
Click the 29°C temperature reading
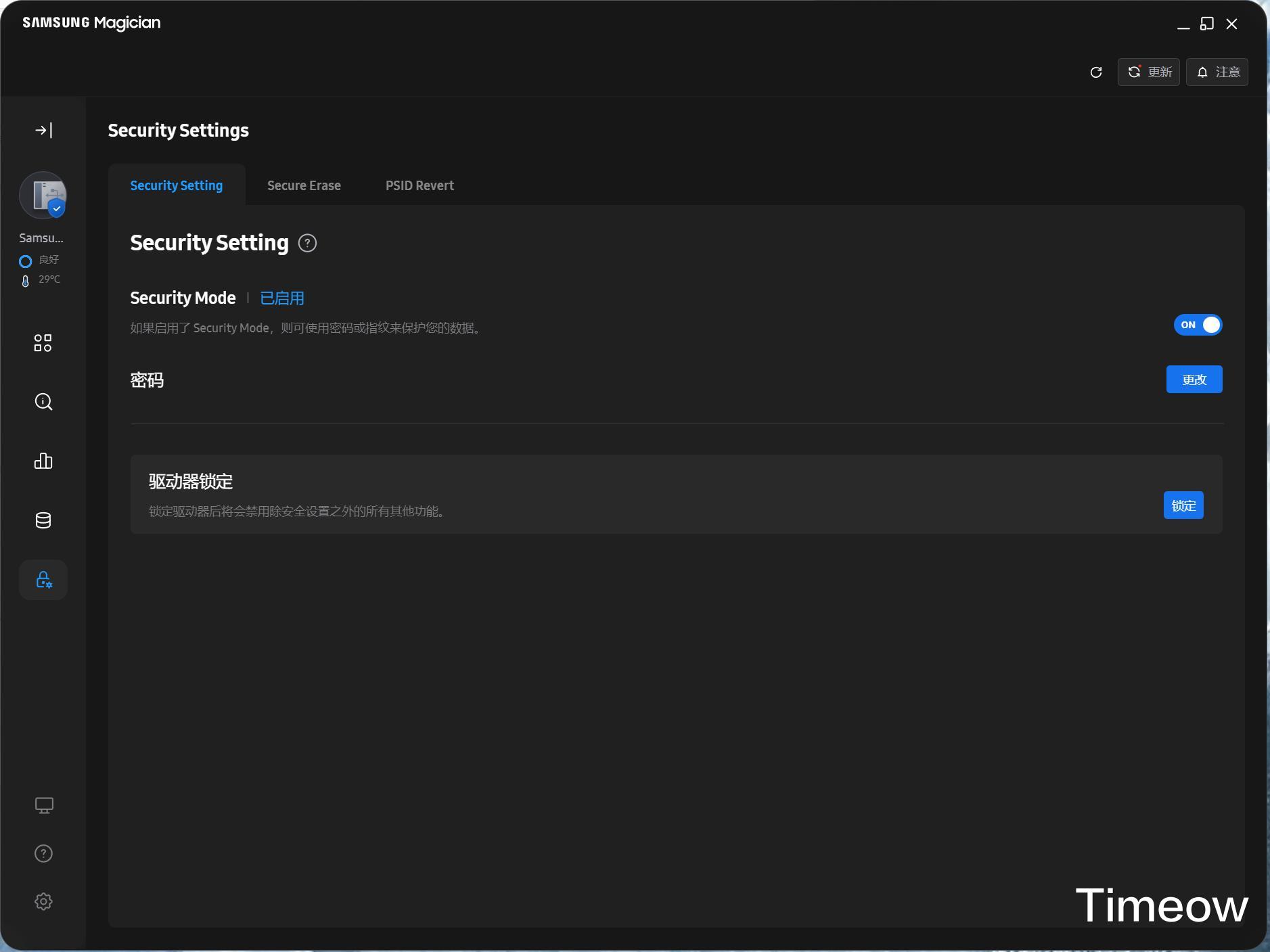pyautogui.click(x=49, y=279)
